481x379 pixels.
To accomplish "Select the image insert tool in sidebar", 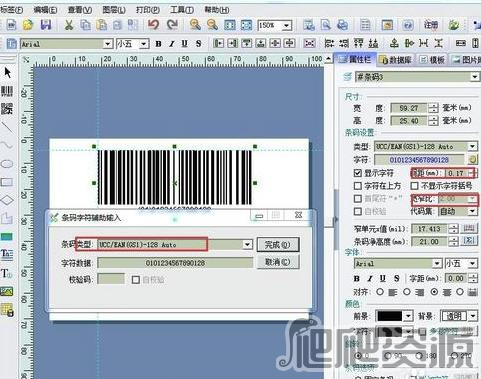I will click(x=7, y=291).
